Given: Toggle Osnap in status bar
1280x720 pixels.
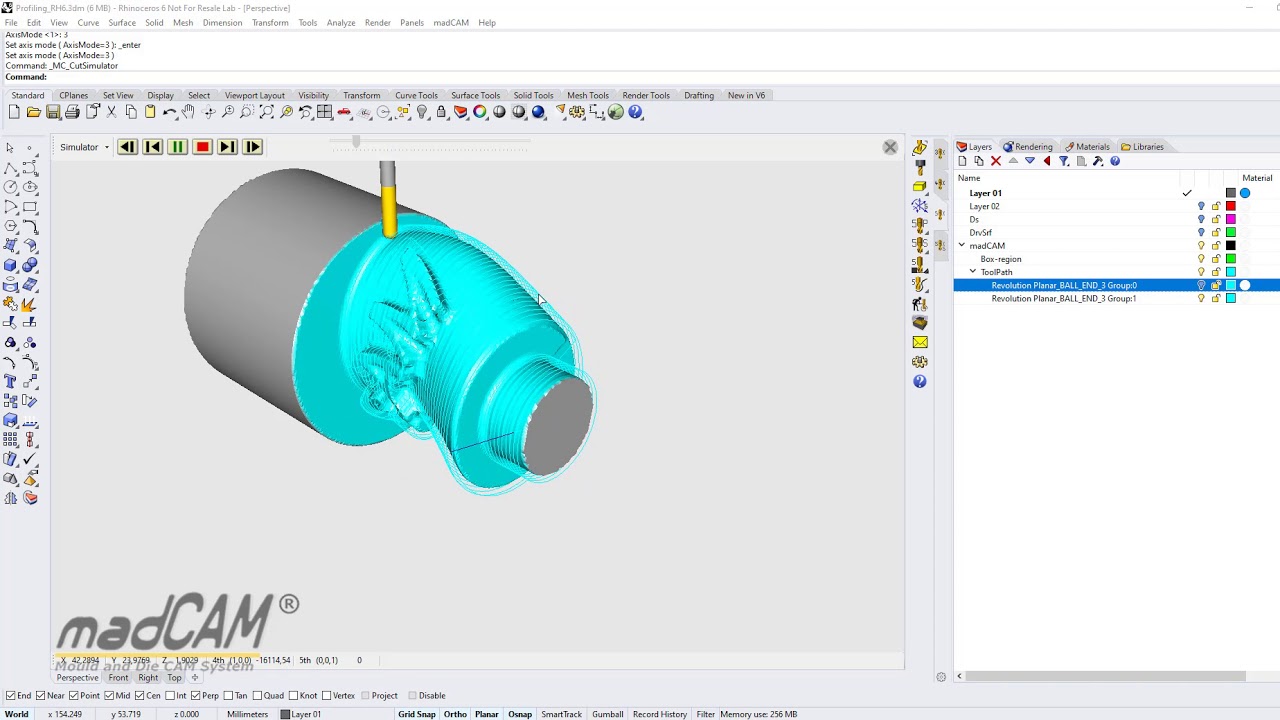Looking at the screenshot, I should (520, 714).
